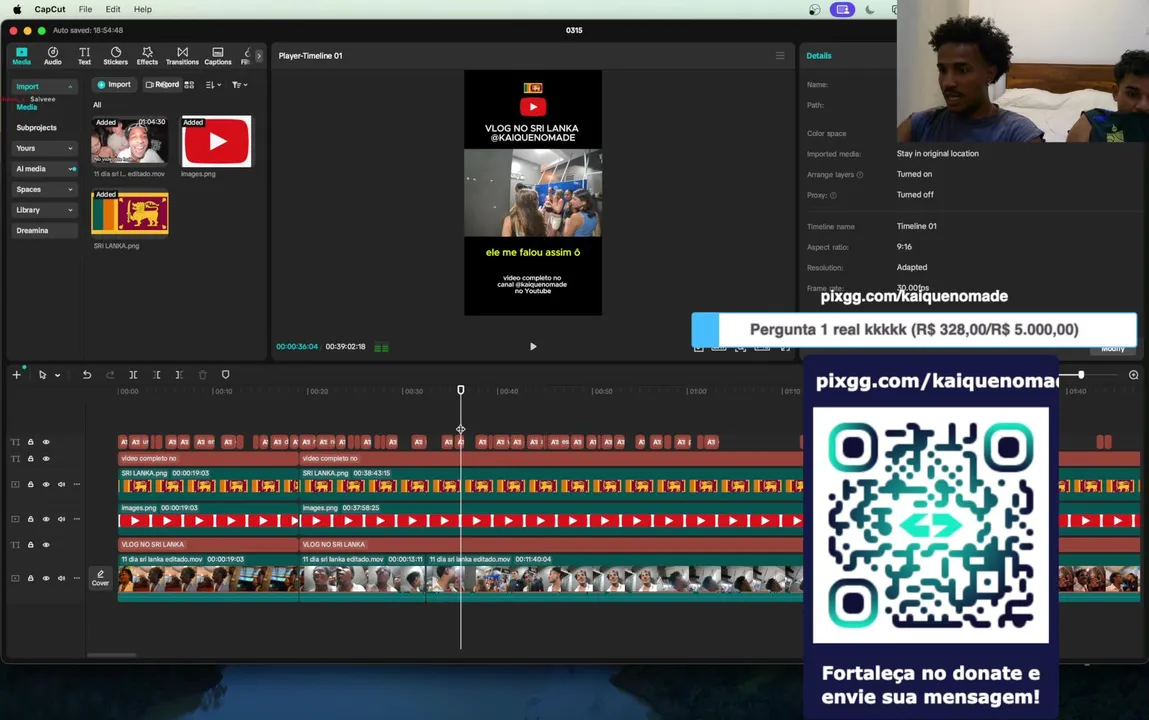Select the SRI LANKA.png flag thumbnail

(130, 212)
